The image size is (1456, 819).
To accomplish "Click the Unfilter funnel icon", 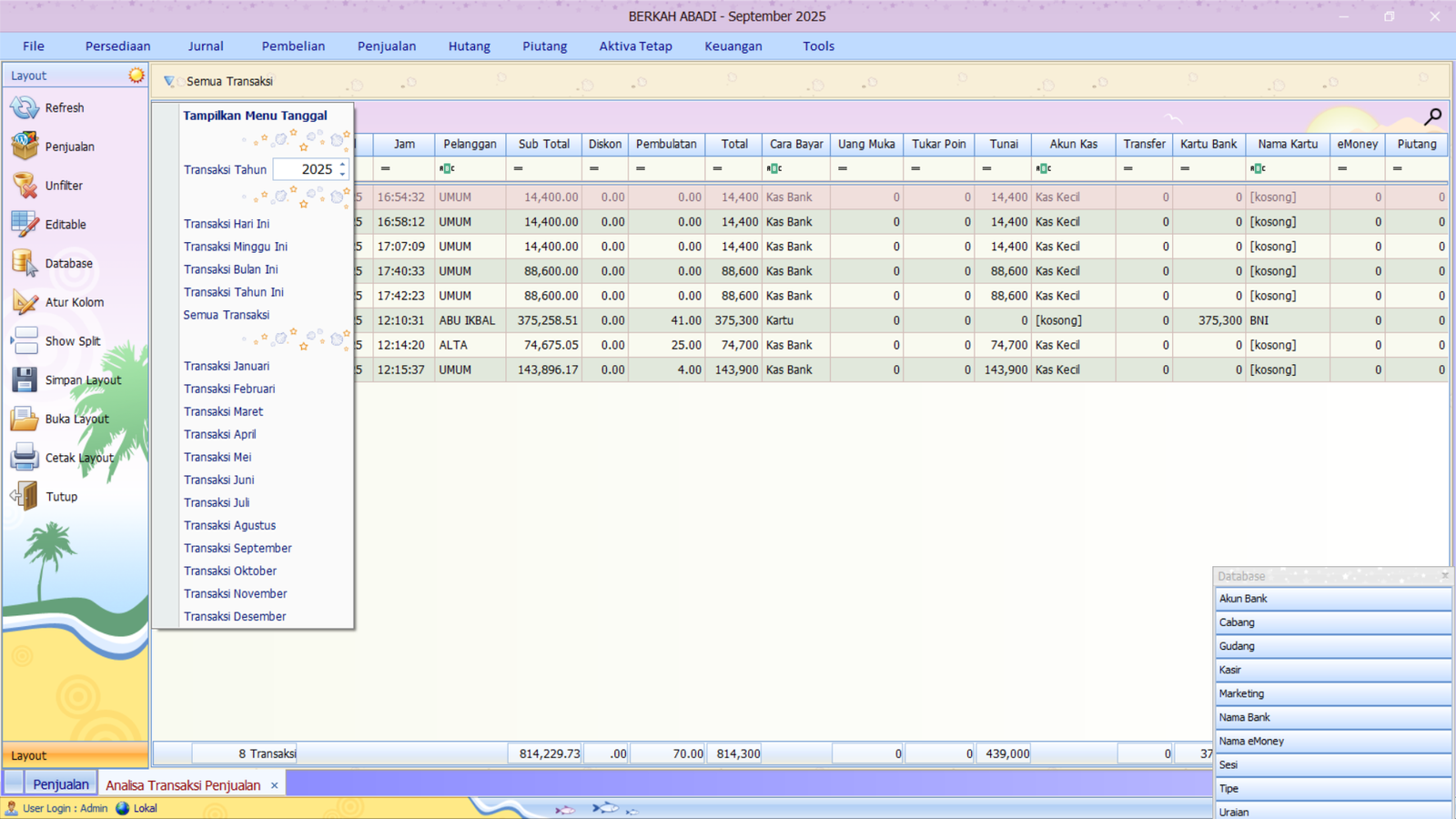I will [x=25, y=186].
